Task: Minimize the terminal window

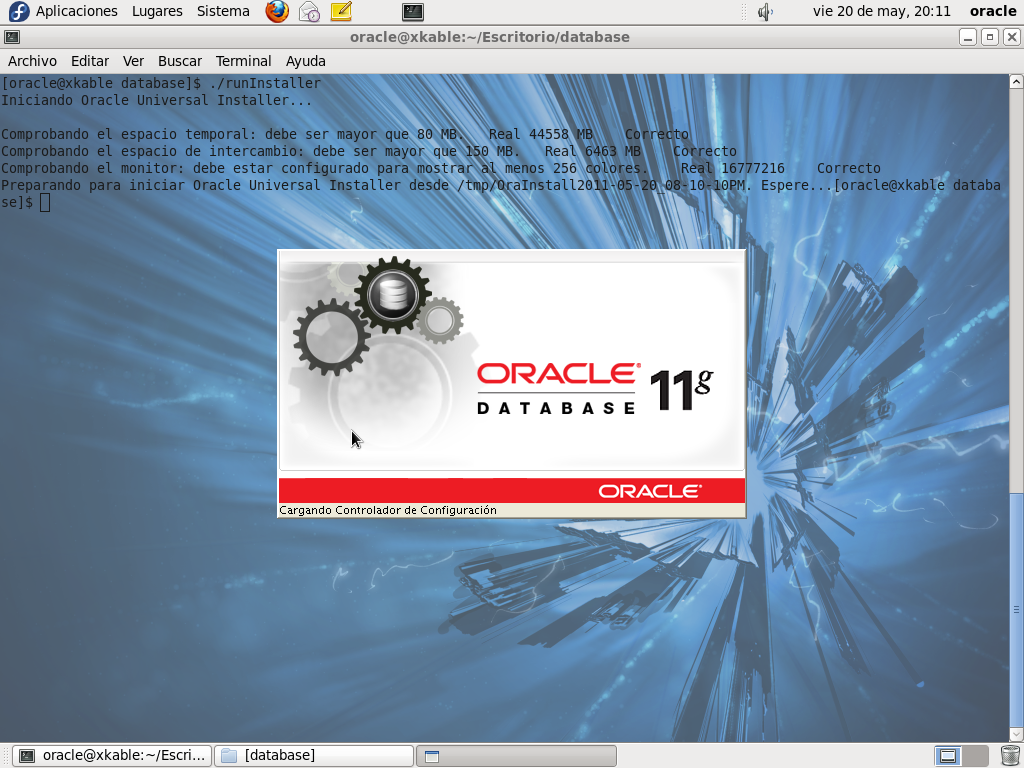Action: click(x=968, y=37)
